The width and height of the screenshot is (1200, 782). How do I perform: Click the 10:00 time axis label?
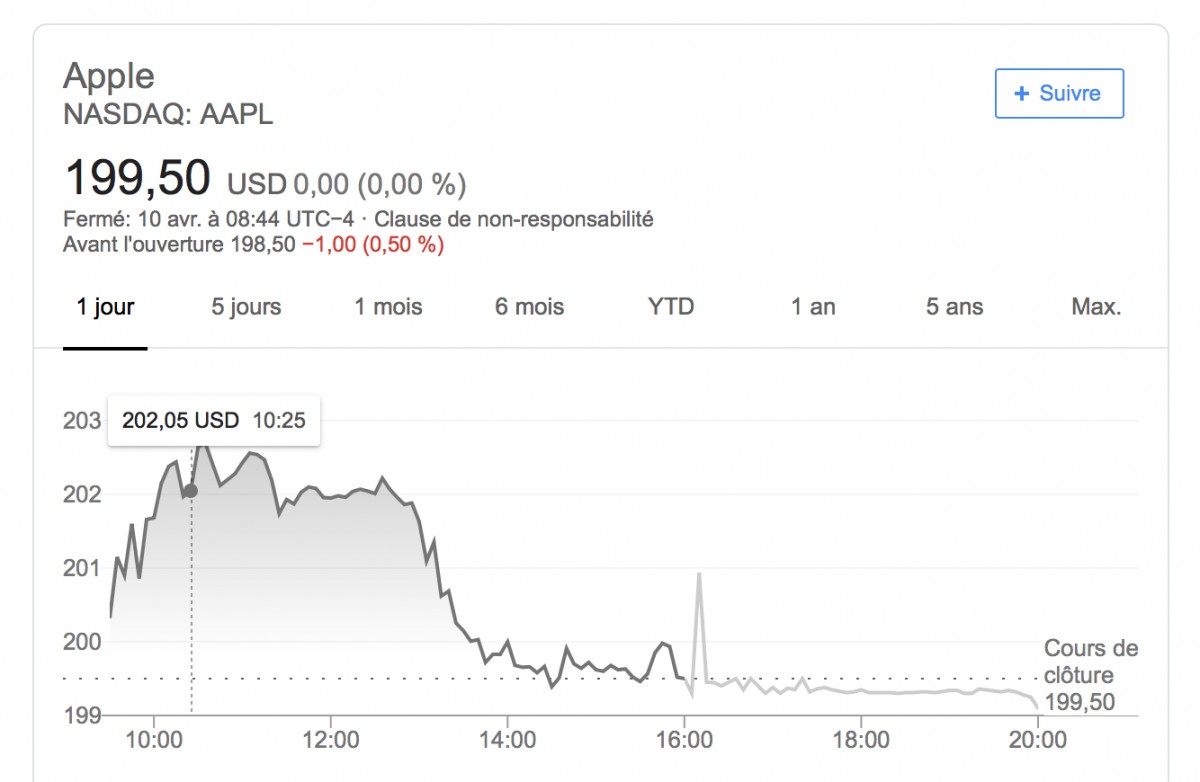click(154, 741)
